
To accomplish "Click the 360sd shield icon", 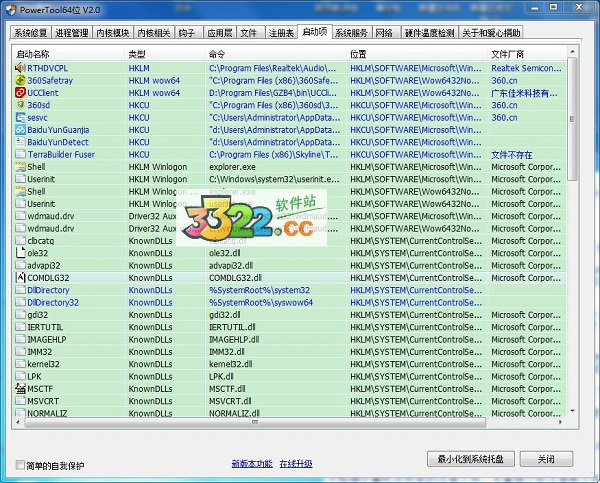I will [x=20, y=105].
